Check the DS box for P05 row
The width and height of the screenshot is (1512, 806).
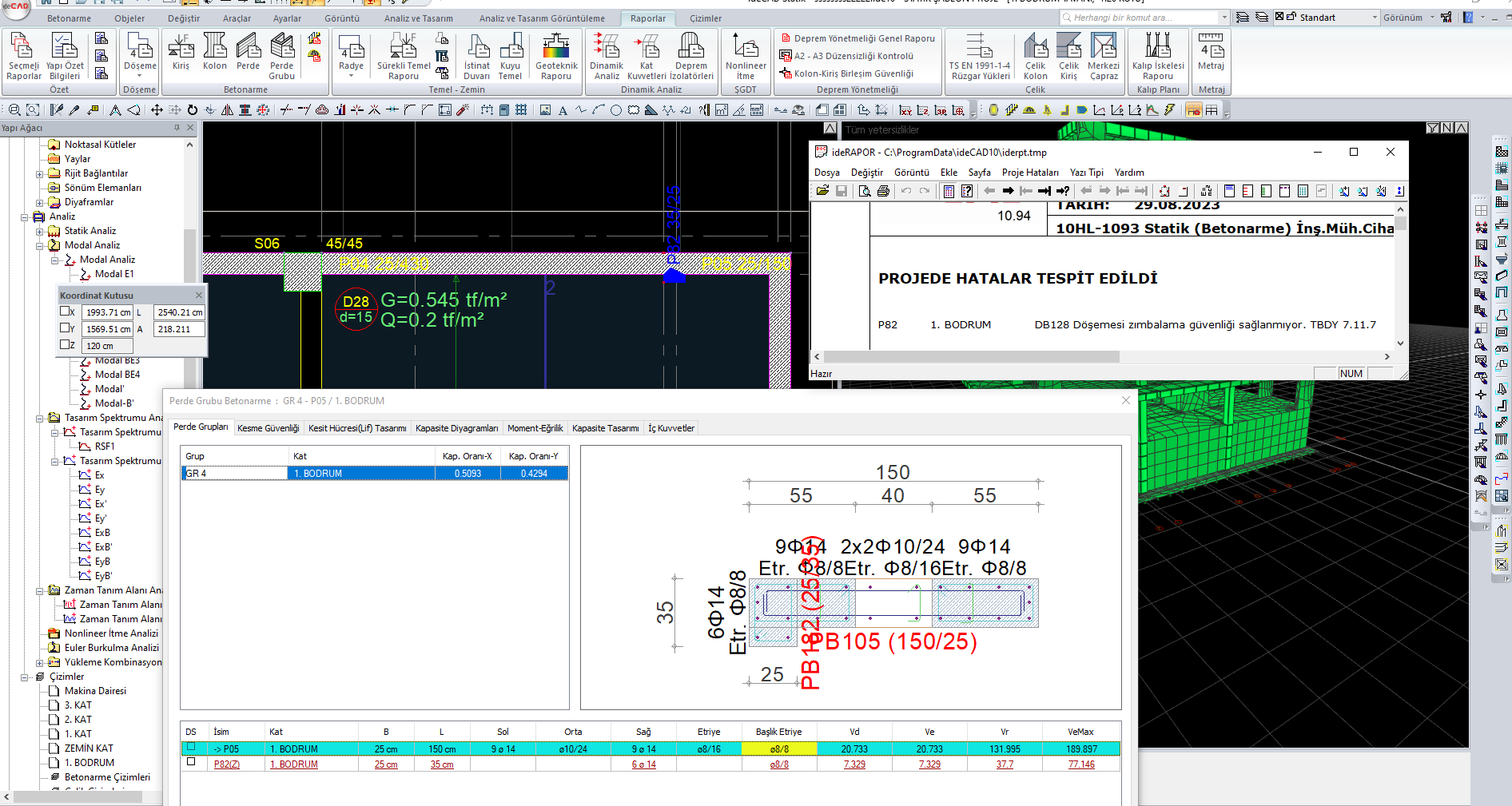[191, 748]
